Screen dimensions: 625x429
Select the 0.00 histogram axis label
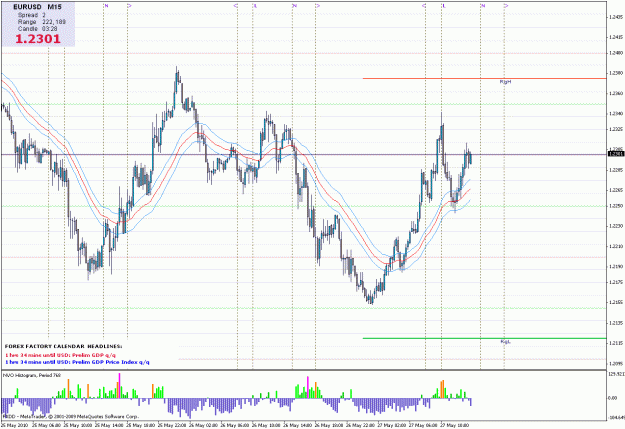[x=614, y=398]
